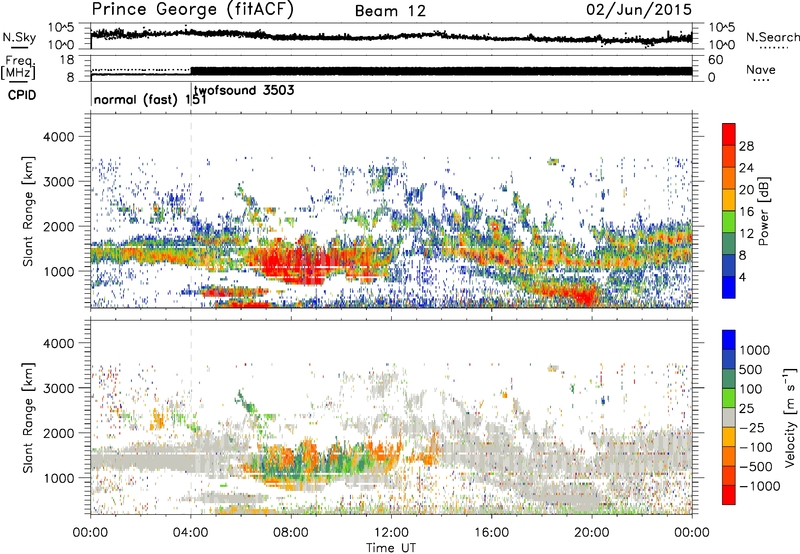Click the '28' power colorbar tick label
Image resolution: width=800 pixels, height=554 pixels.
746,146
